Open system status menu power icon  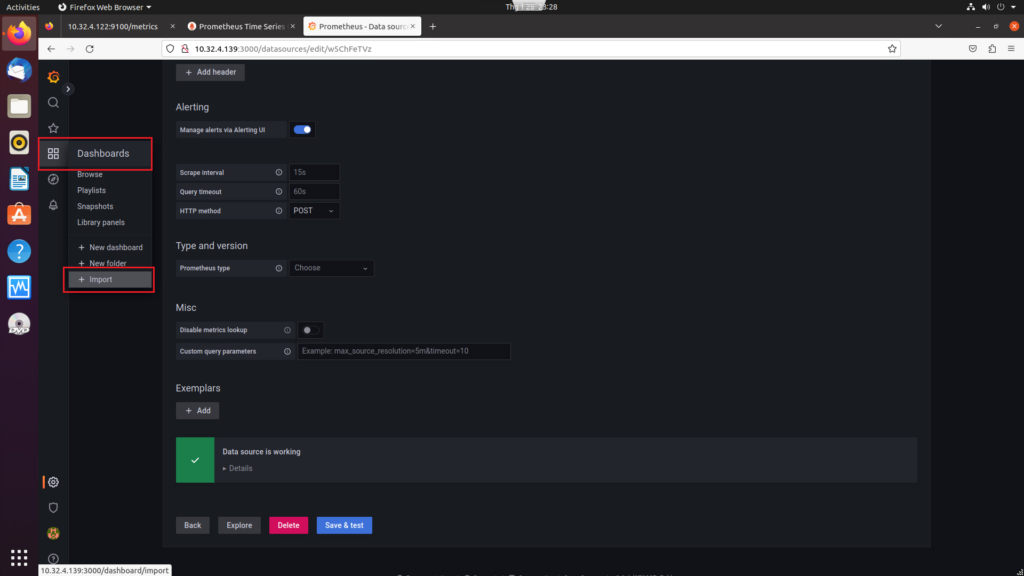pos(1000,7)
